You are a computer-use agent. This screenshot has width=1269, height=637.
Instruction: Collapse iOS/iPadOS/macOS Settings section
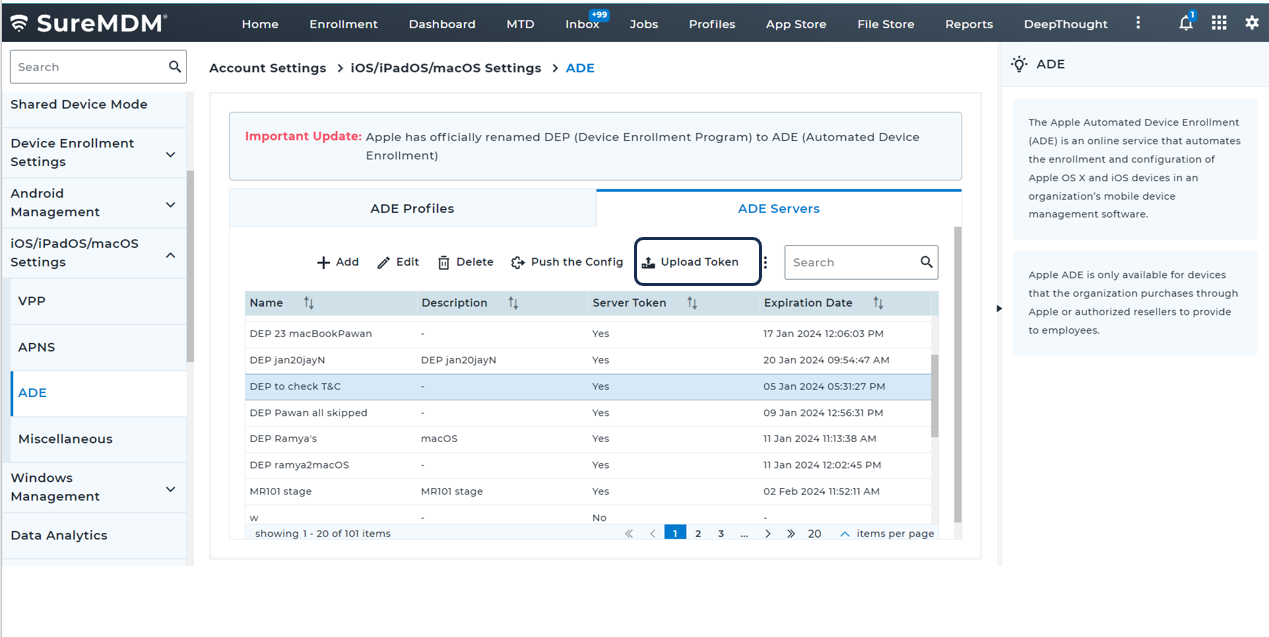pos(170,254)
